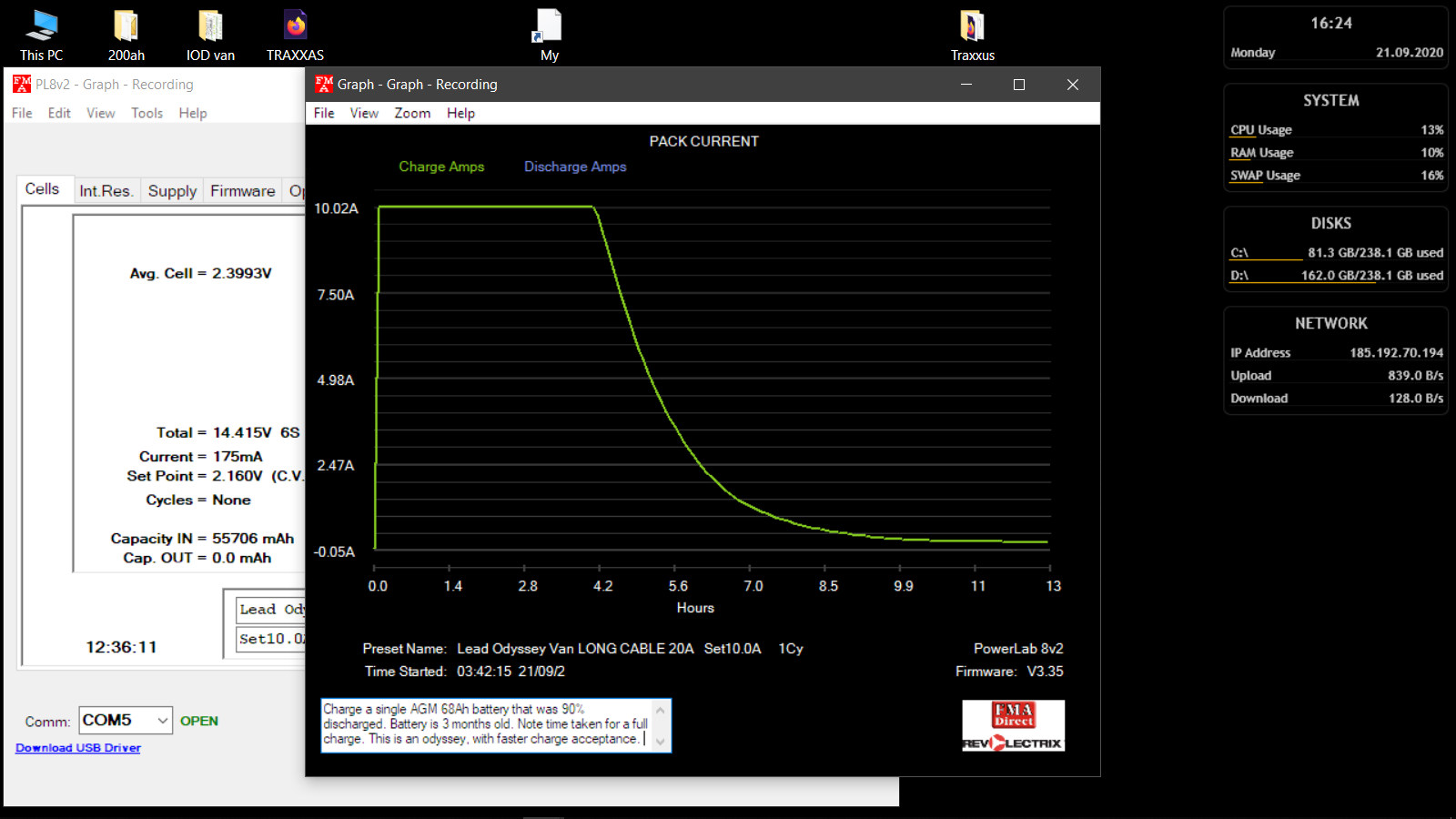Switch to the Int.Res. tab
This screenshot has width=1456, height=819.
[106, 191]
